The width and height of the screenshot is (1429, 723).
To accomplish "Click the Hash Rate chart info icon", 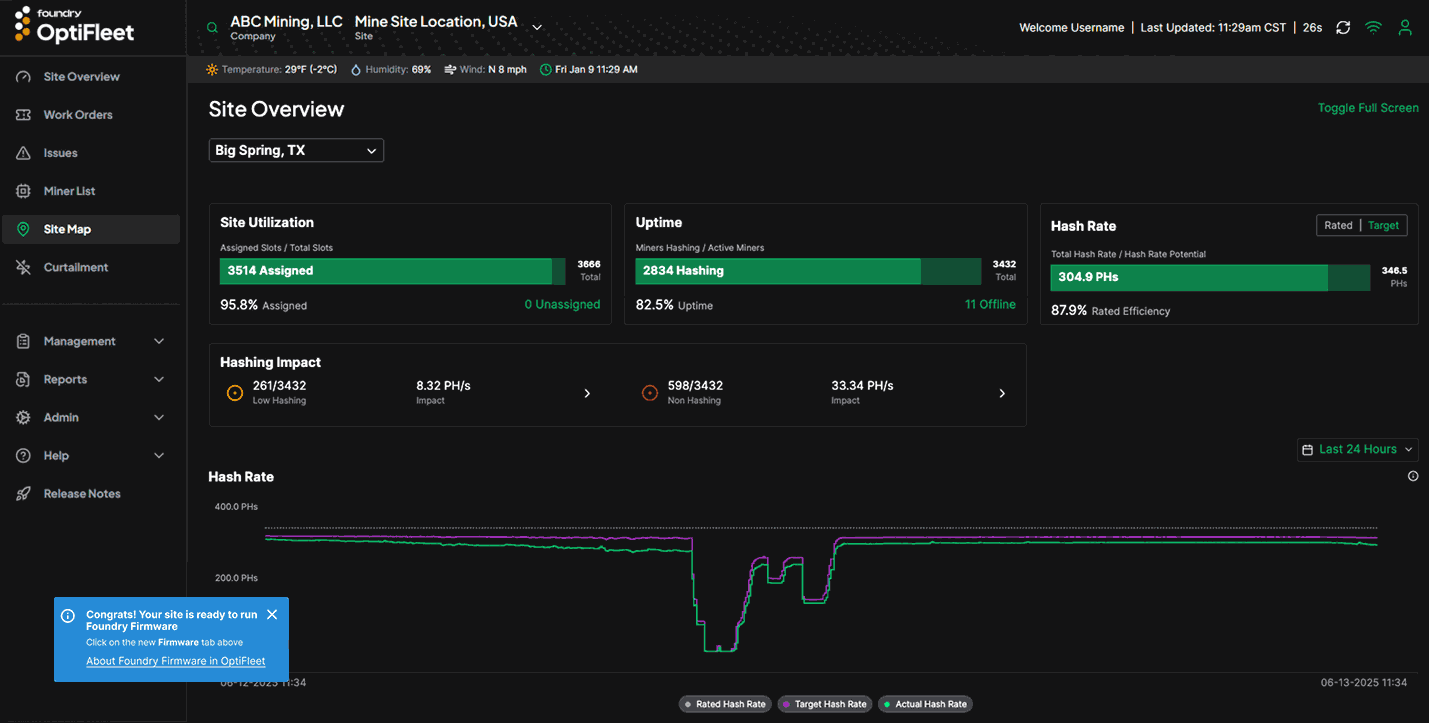I will click(1412, 476).
